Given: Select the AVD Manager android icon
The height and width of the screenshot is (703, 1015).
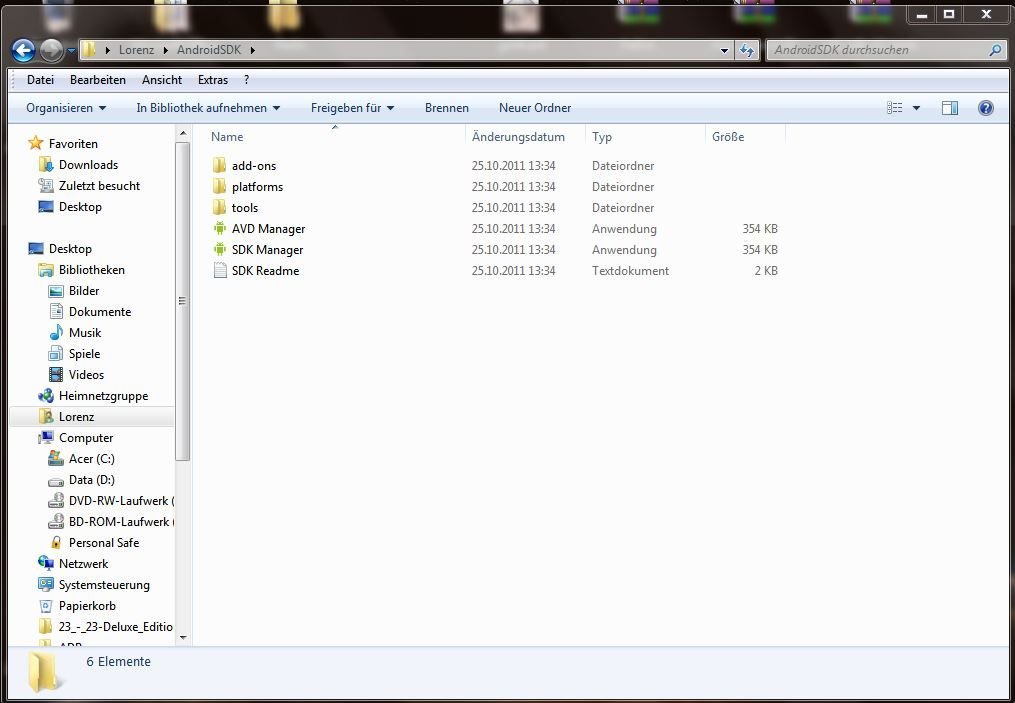Looking at the screenshot, I should click(x=220, y=229).
